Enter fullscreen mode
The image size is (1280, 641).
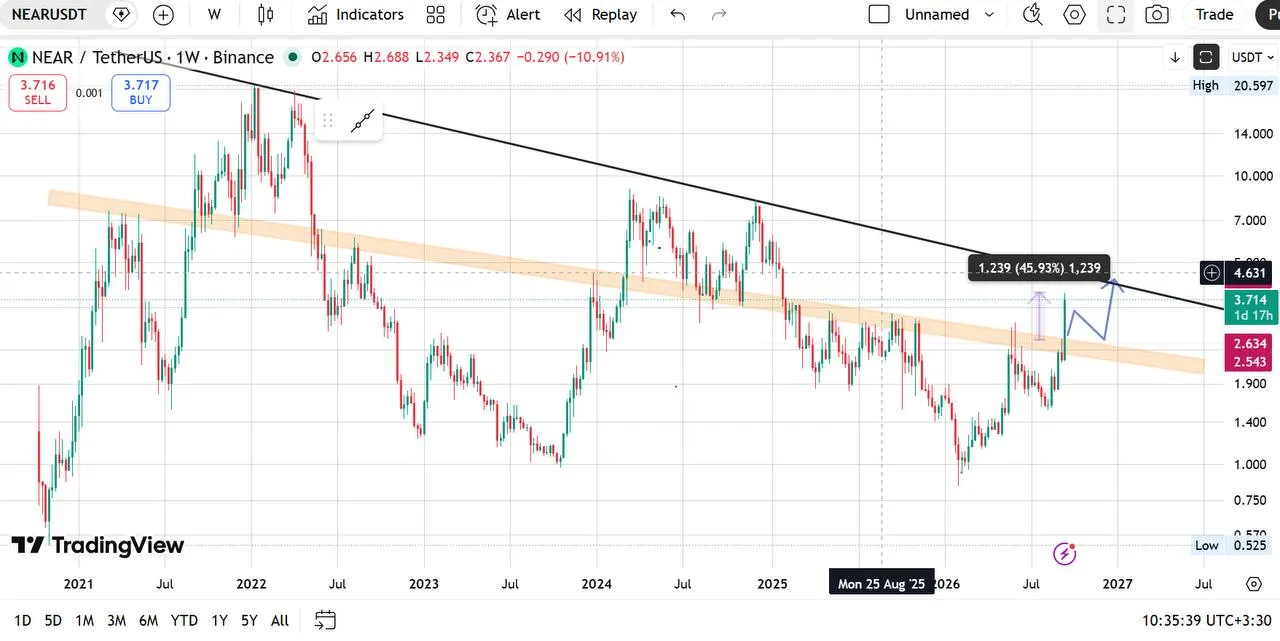tap(1116, 15)
